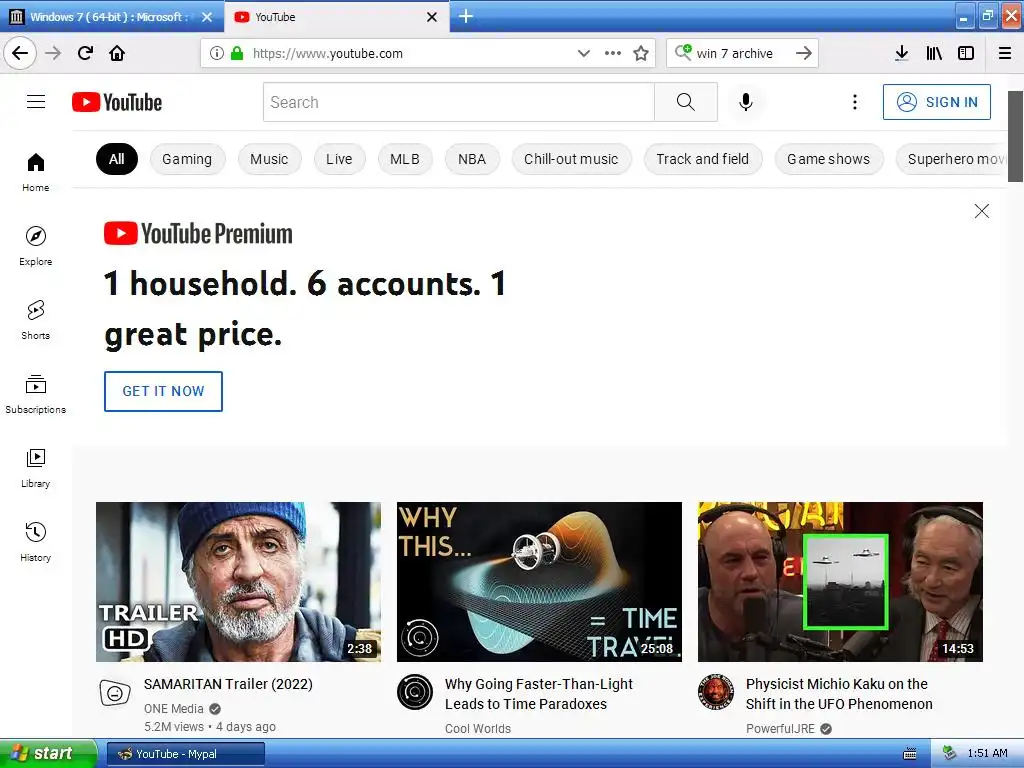Open the ONE Media channel link
Screen dimensions: 1024x768
coord(174,709)
